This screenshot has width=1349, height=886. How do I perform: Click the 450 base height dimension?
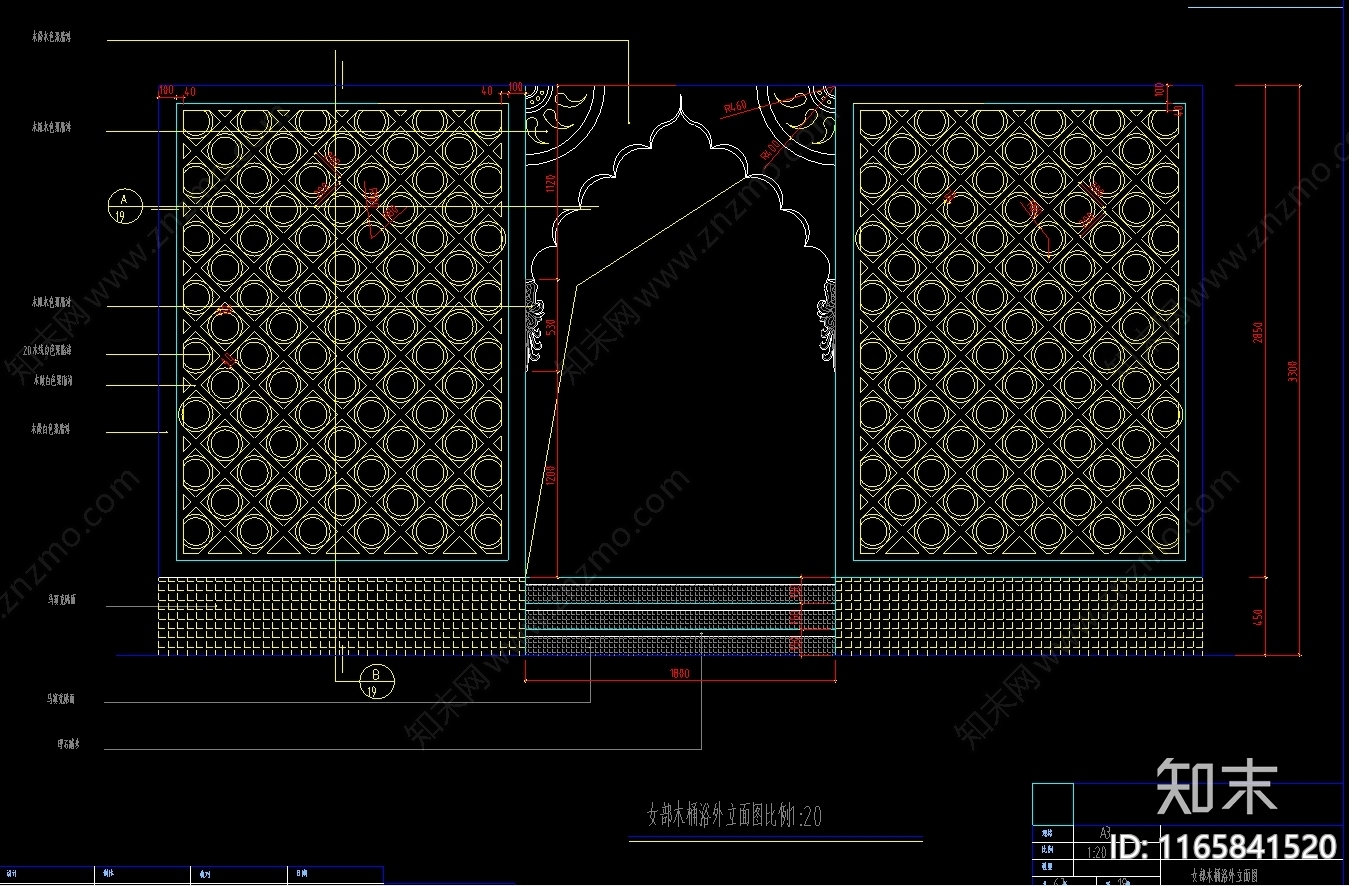point(1258,617)
